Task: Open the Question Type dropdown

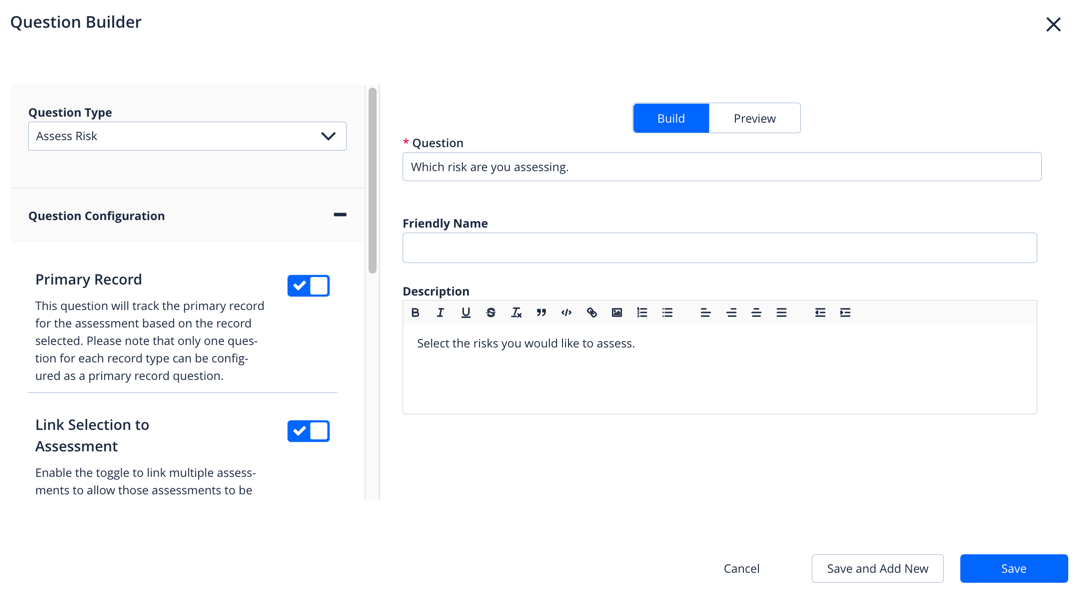Action: coord(187,136)
